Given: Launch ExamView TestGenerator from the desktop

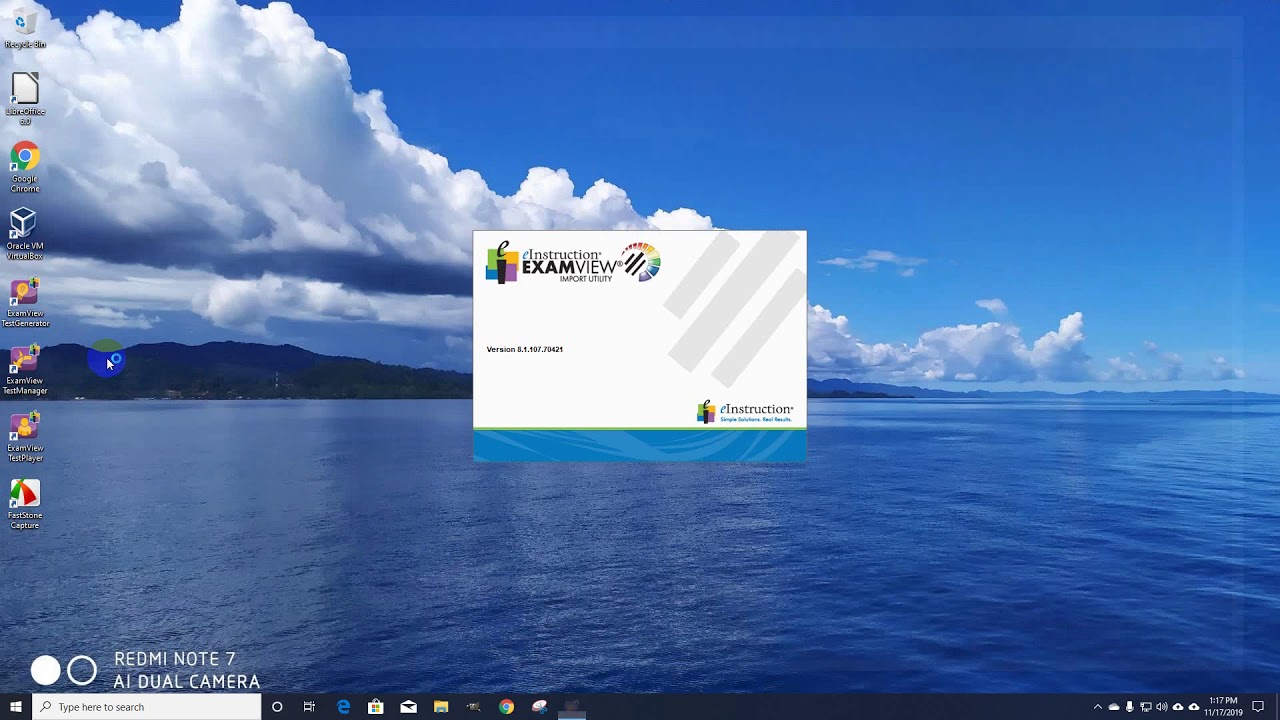Looking at the screenshot, I should 25,302.
